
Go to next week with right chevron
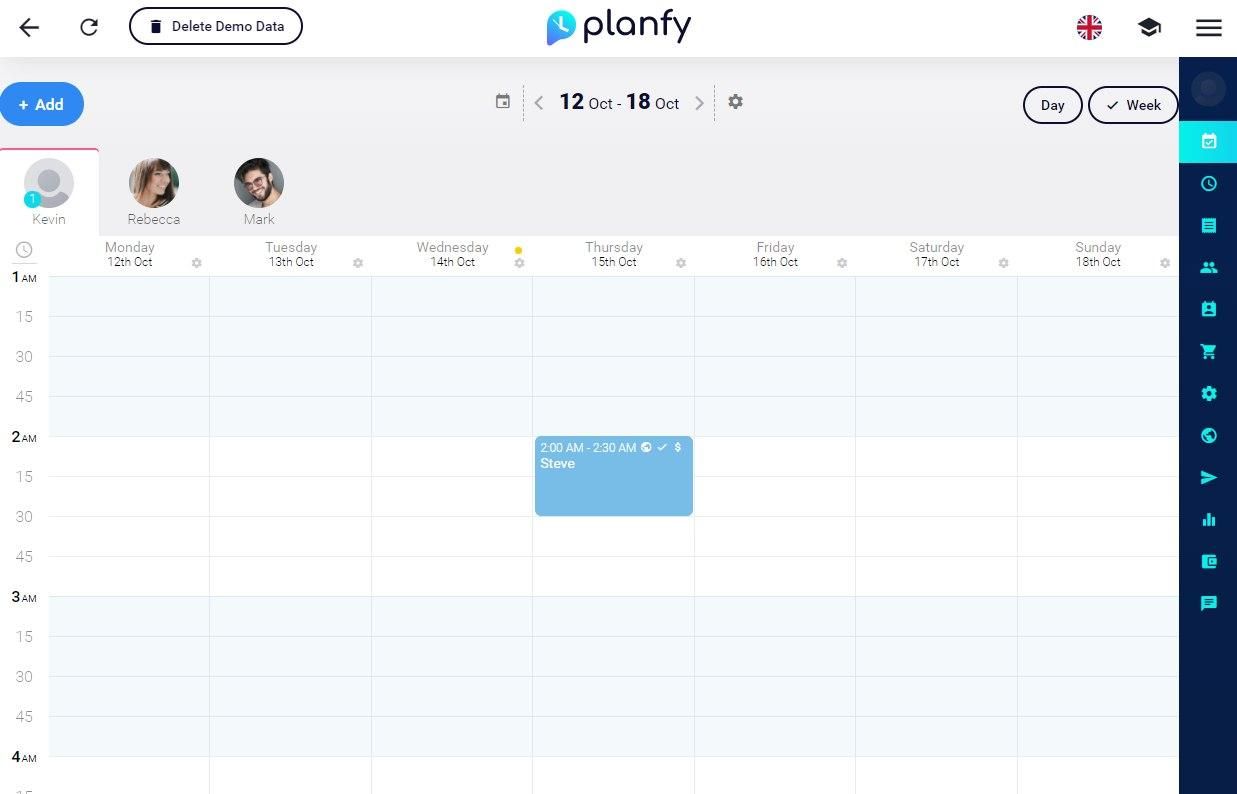pyautogui.click(x=699, y=102)
